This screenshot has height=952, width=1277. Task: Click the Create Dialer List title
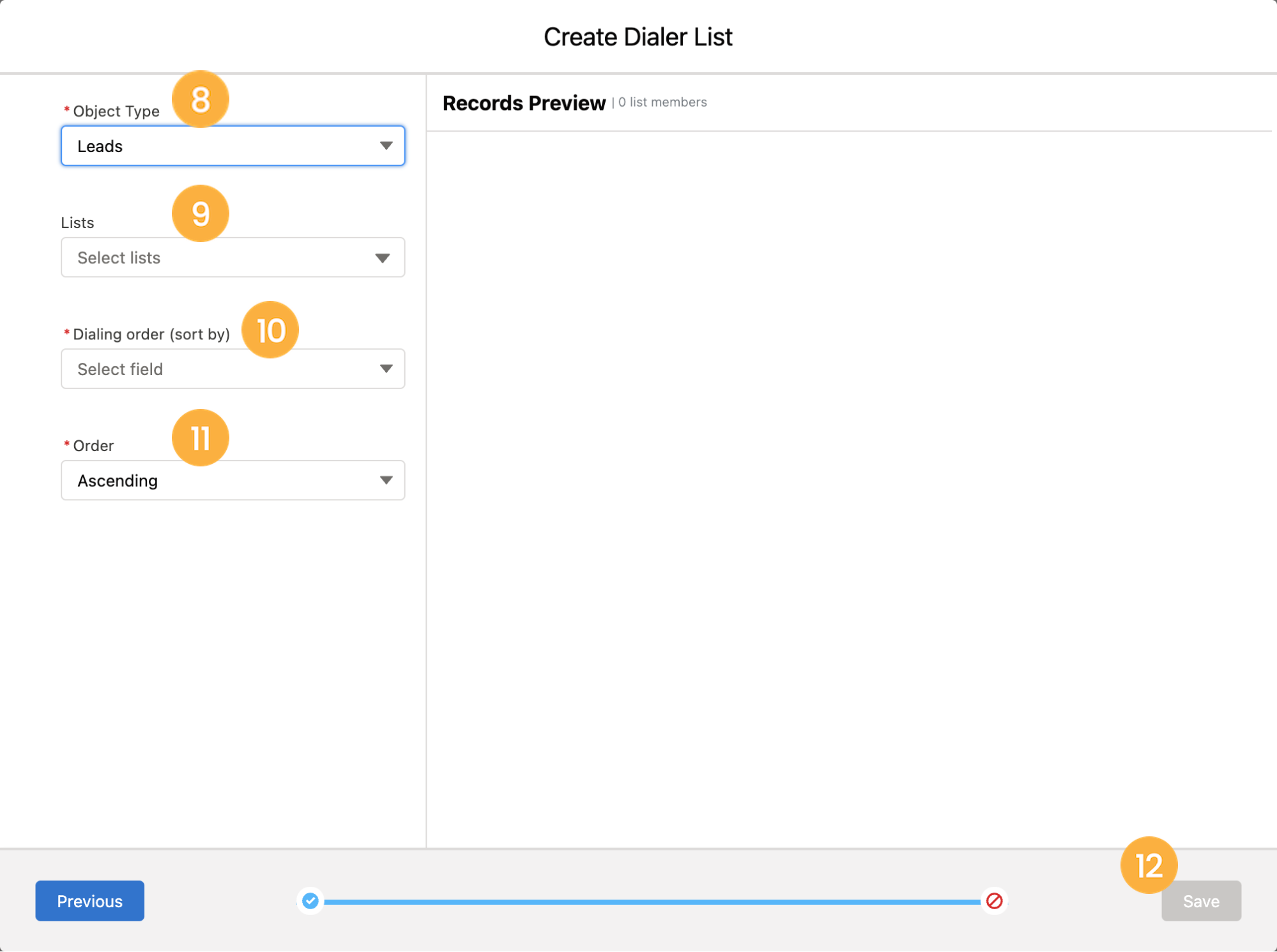point(638,36)
